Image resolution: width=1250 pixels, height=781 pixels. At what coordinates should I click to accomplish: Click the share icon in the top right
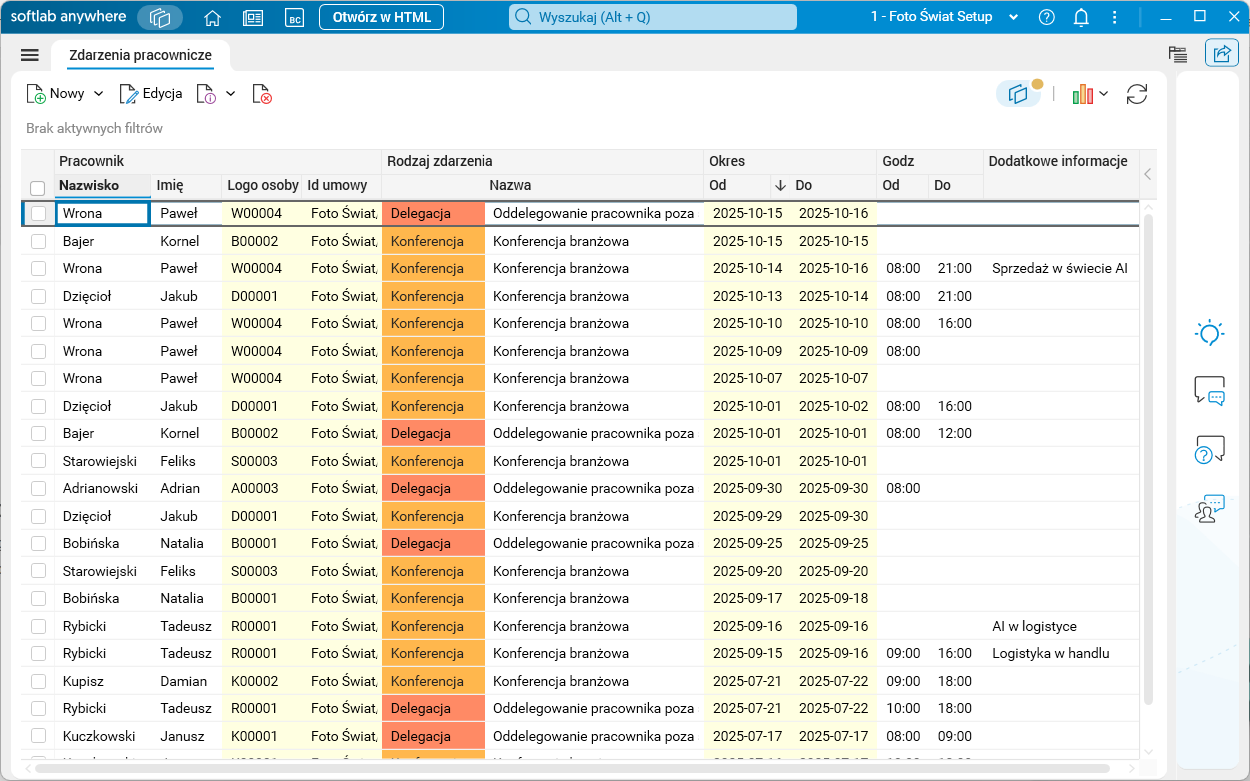click(x=1222, y=54)
